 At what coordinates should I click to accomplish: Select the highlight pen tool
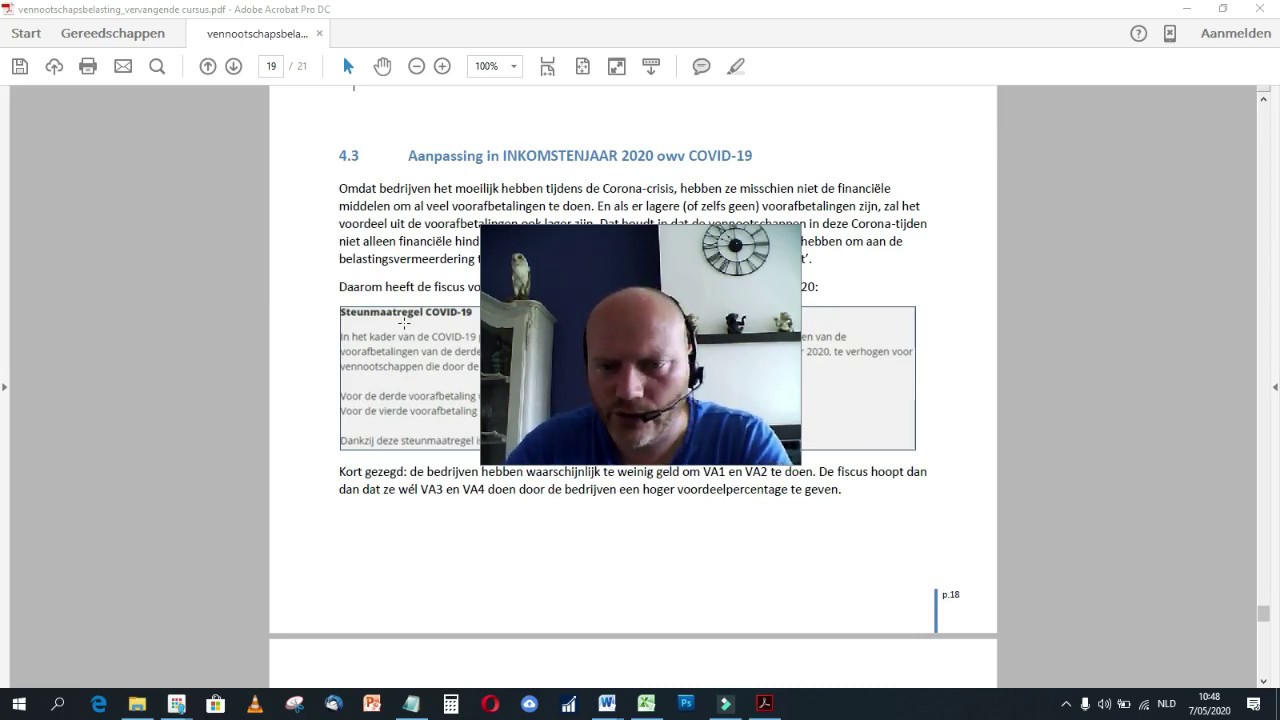point(736,66)
